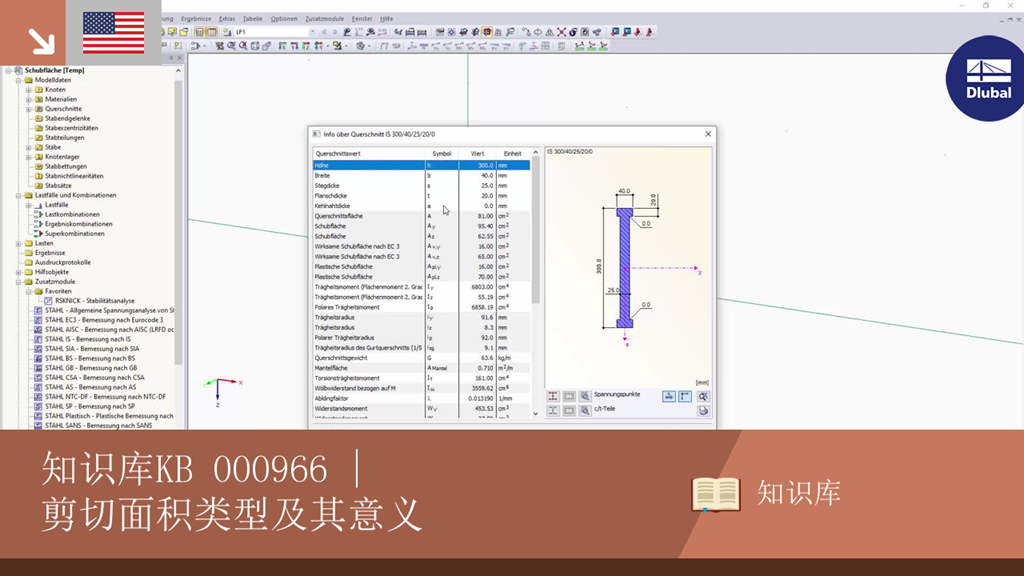
Task: Open the Extras menu
Action: pyautogui.click(x=227, y=19)
